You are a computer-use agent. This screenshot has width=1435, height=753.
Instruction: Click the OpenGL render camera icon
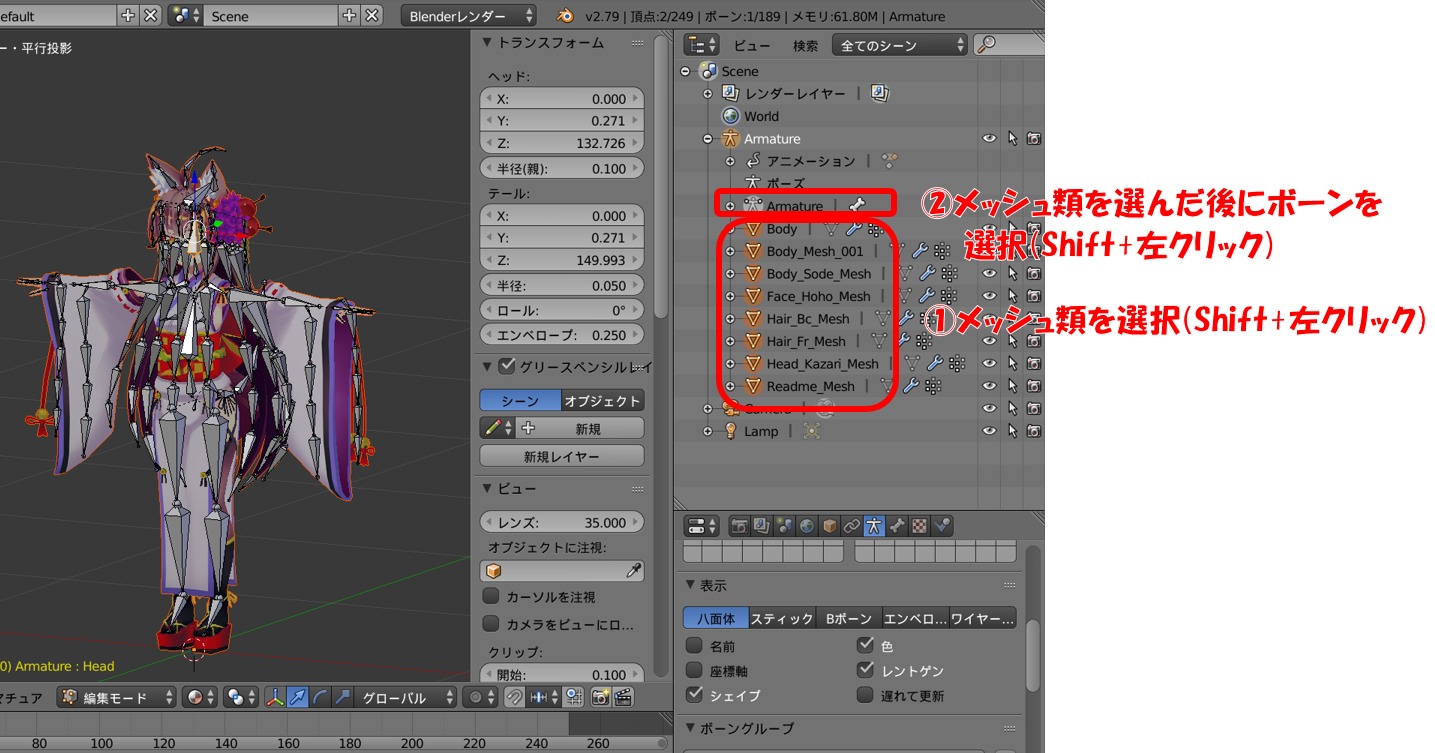tap(601, 698)
